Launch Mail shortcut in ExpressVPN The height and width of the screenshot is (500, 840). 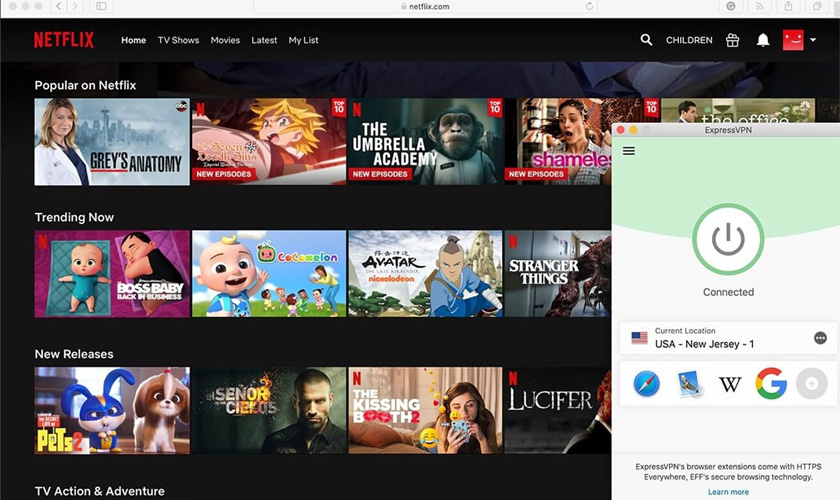coord(689,384)
